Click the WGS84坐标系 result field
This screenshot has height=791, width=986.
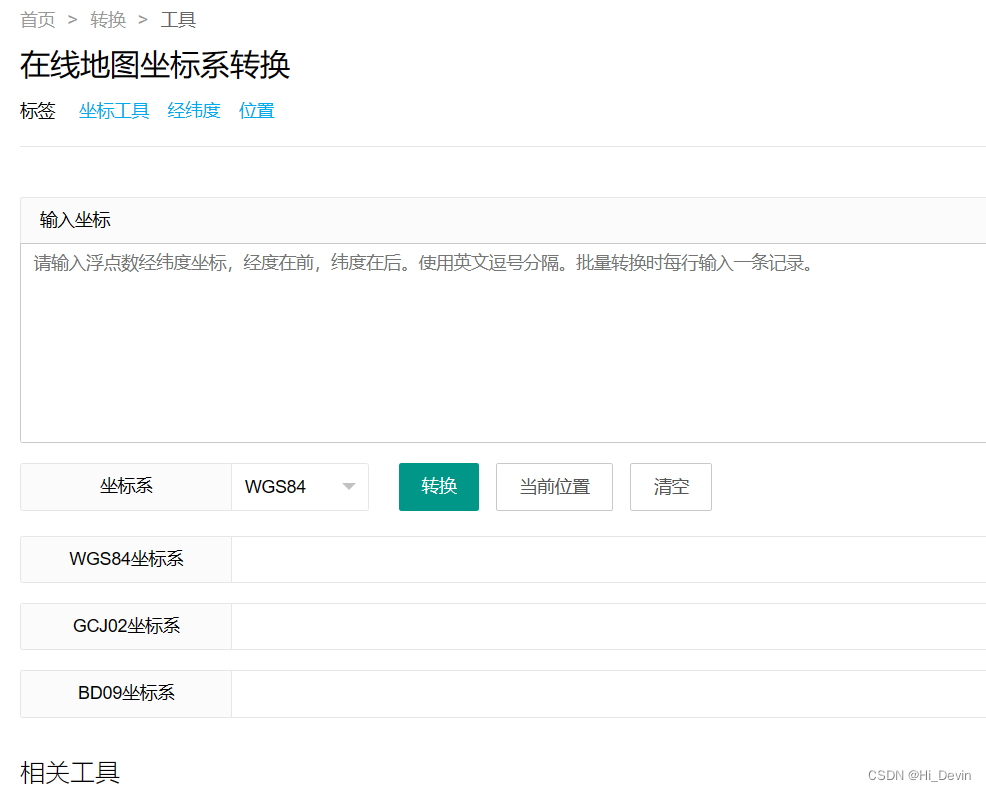[x=608, y=559]
